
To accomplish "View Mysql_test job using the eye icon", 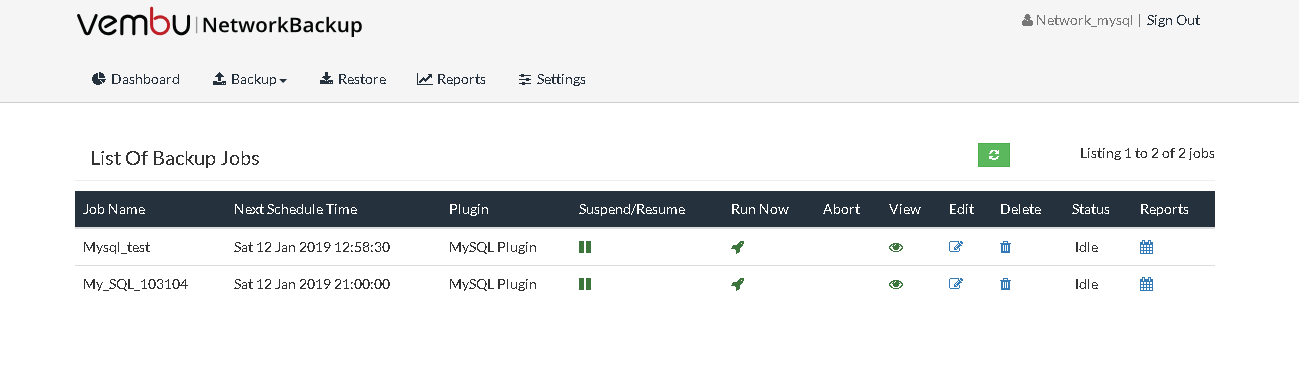I will click(896, 247).
